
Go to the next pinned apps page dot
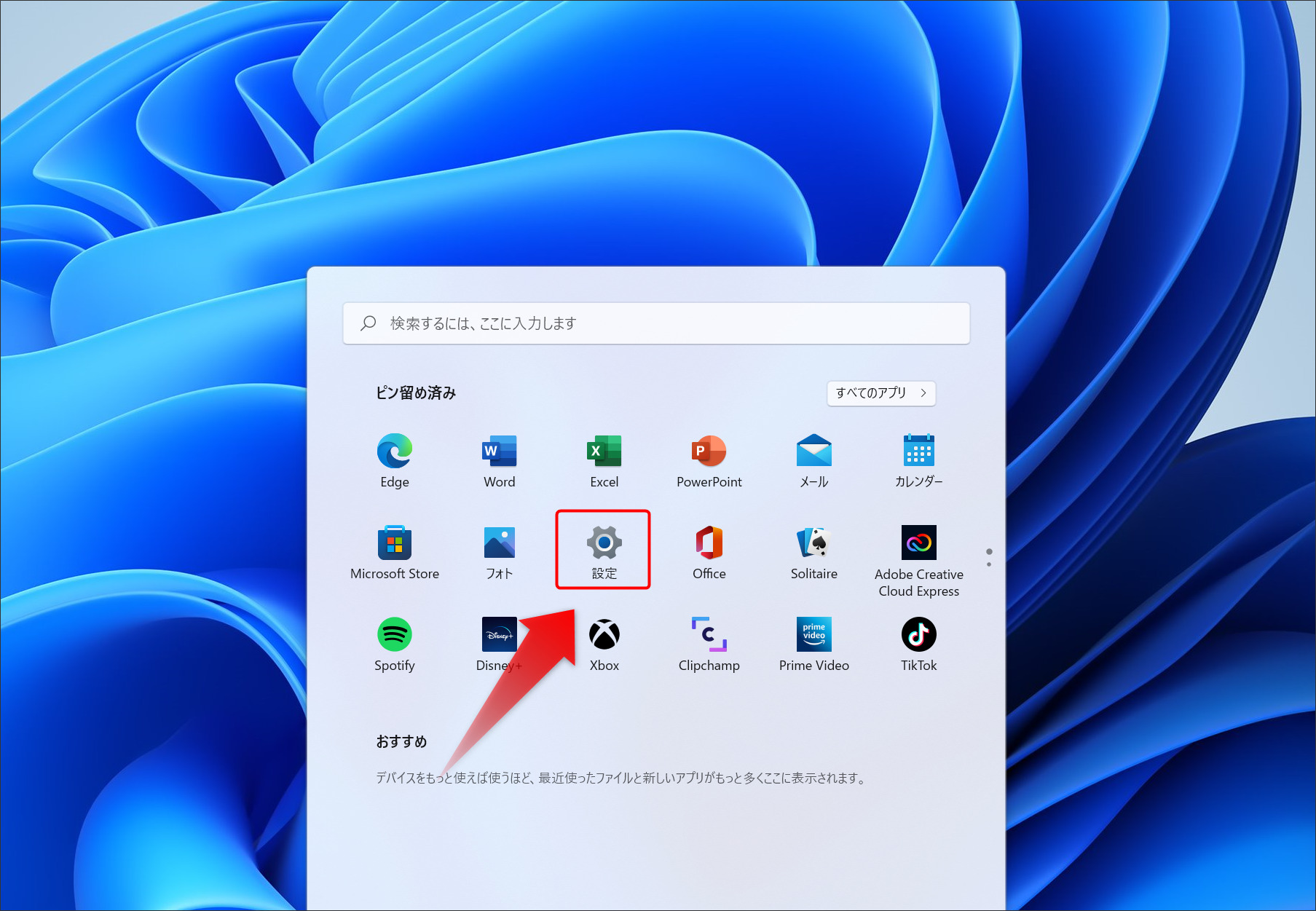tap(989, 564)
